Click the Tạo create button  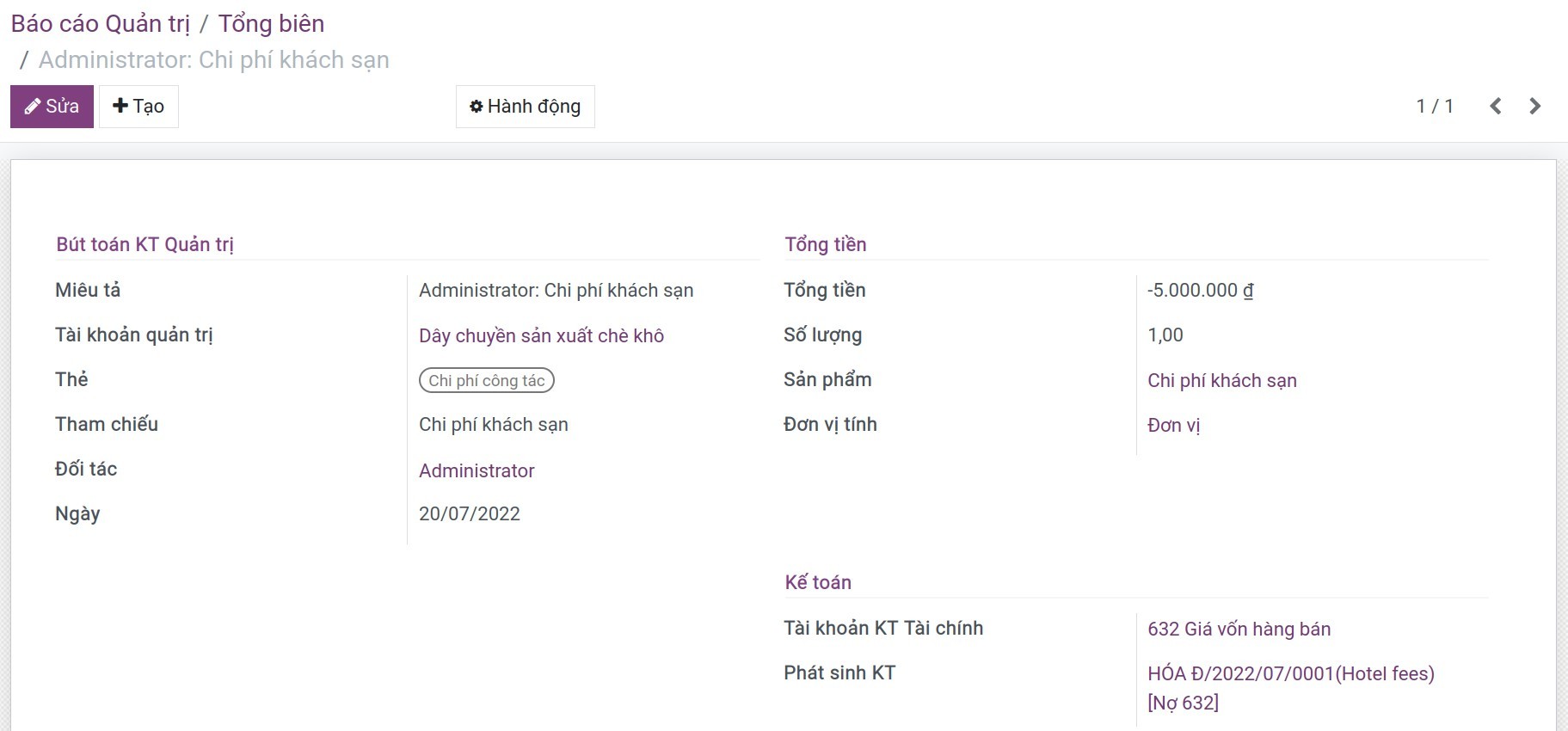click(138, 107)
